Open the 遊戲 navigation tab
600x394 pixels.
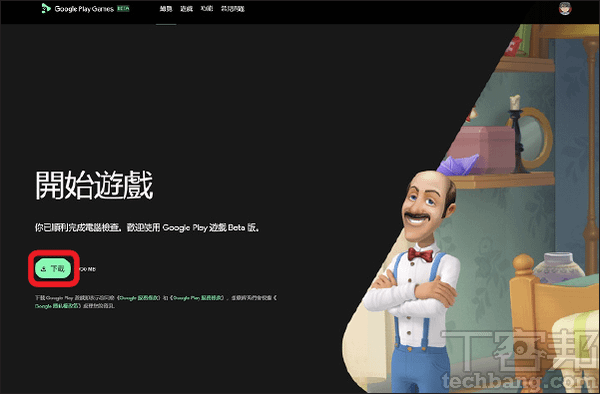[x=186, y=9]
